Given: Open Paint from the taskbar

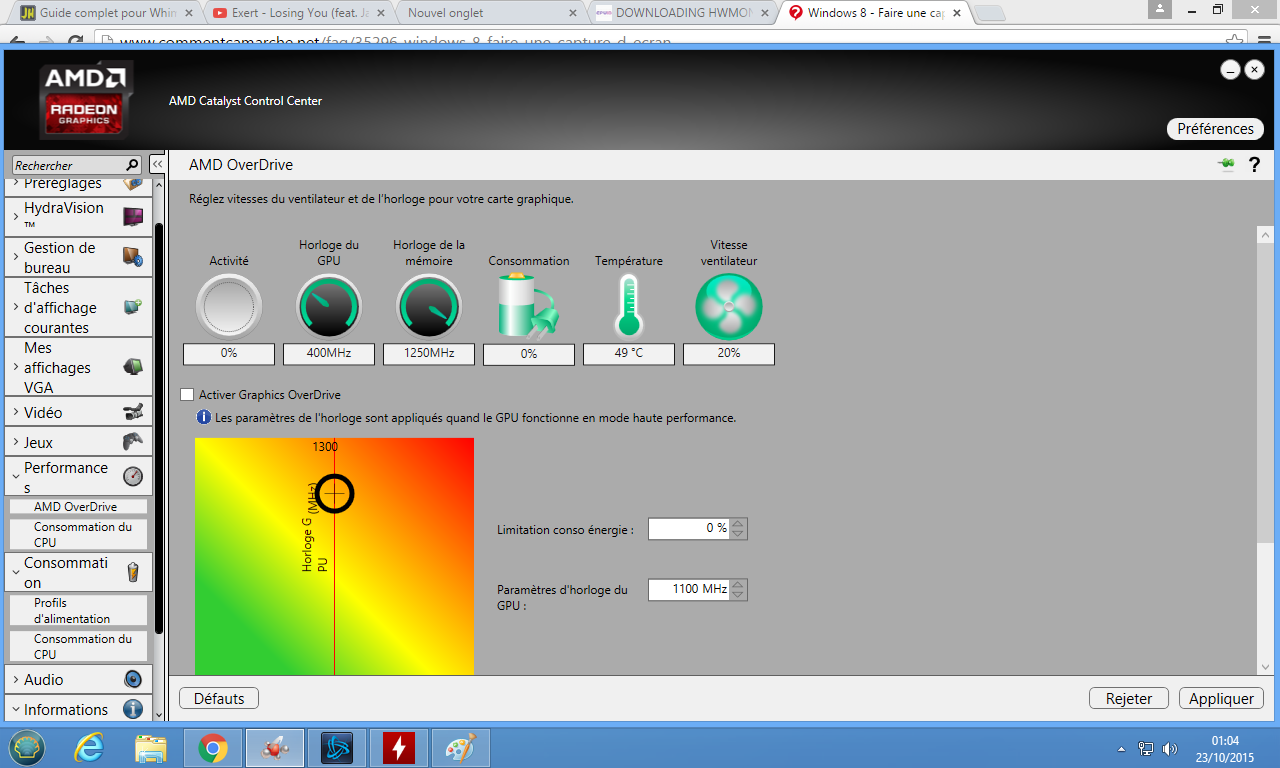Looking at the screenshot, I should click(461, 747).
